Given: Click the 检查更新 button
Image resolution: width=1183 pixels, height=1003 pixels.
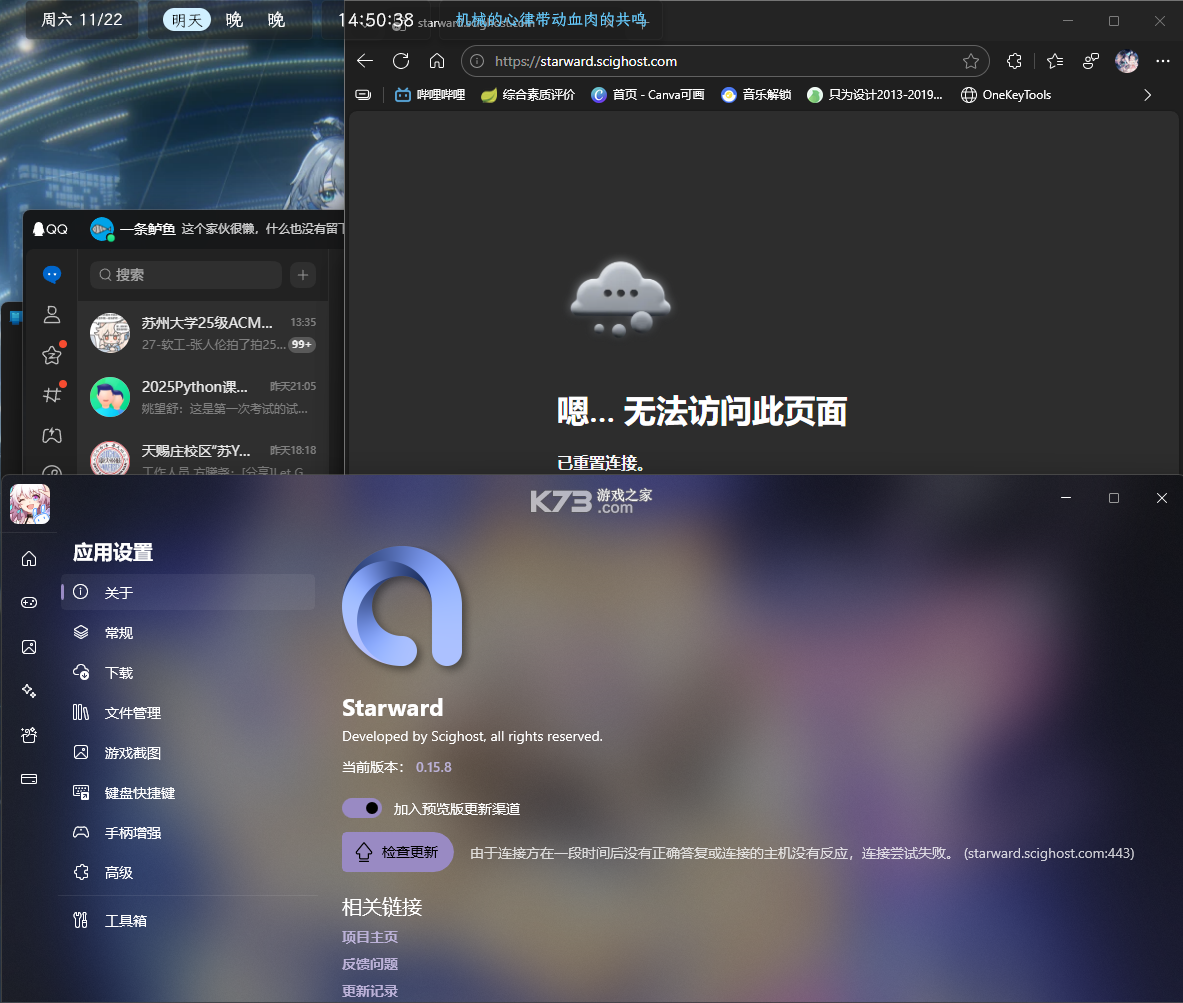Looking at the screenshot, I should tap(398, 852).
